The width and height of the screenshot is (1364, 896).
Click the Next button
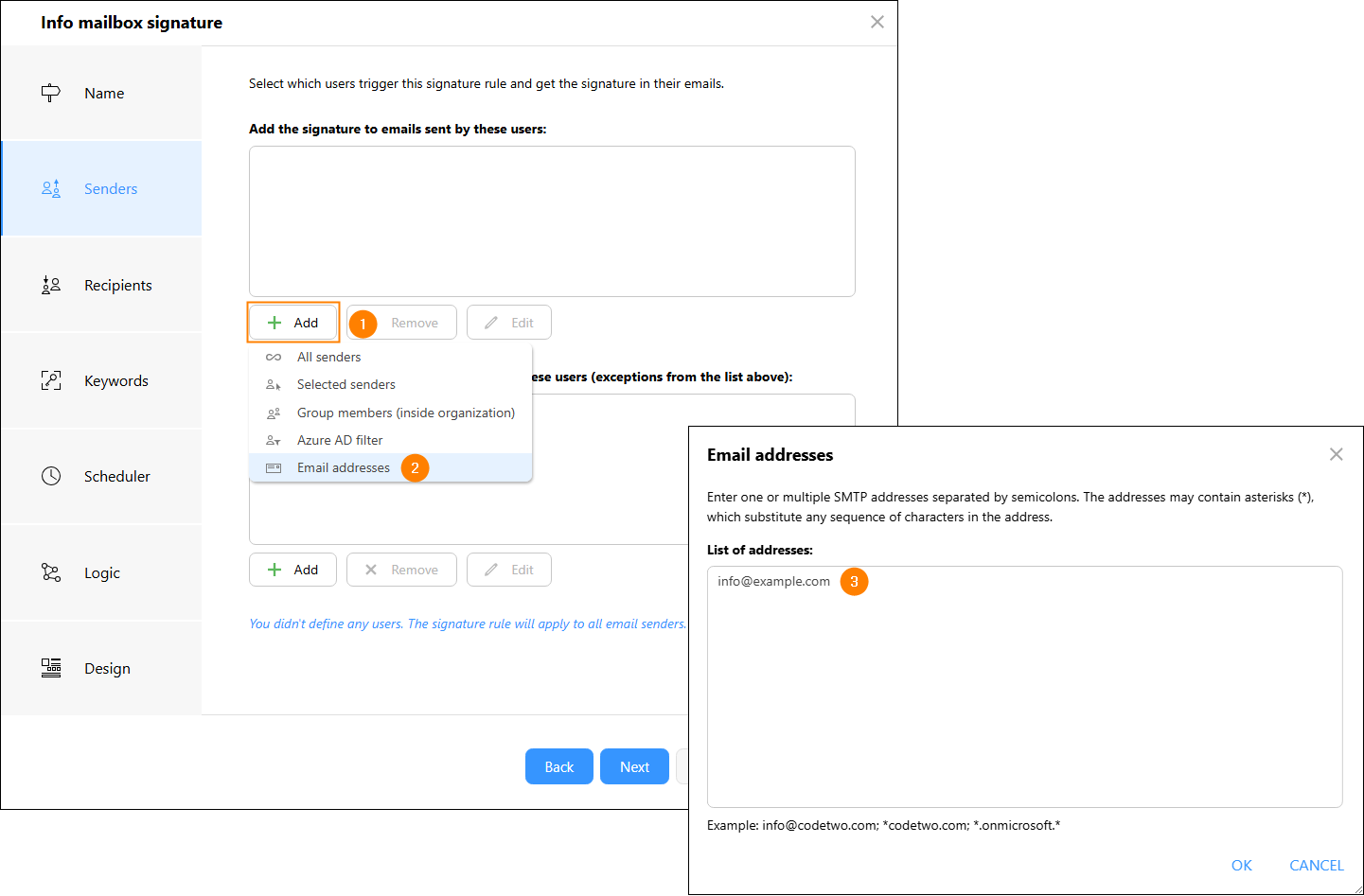[x=634, y=766]
